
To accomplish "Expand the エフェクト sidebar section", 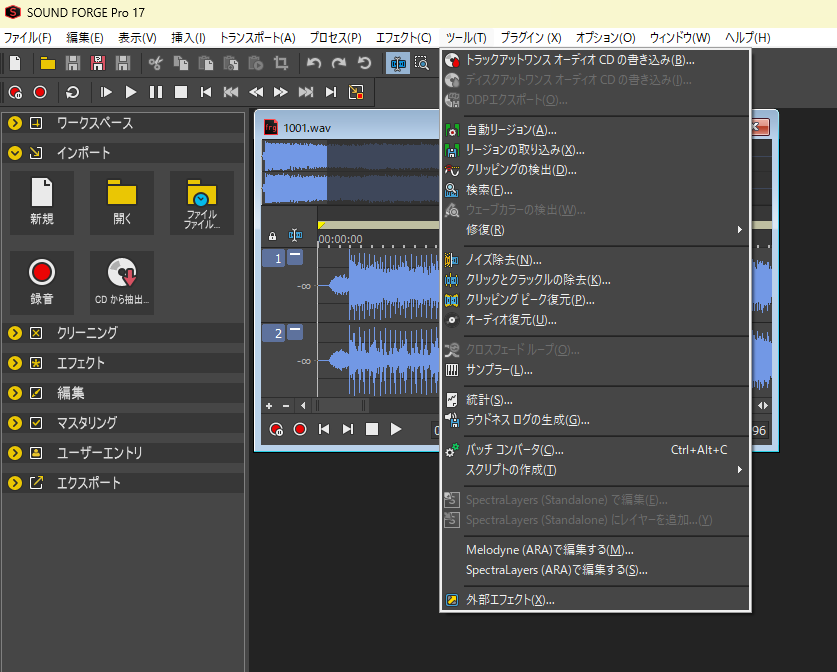I will [15, 363].
